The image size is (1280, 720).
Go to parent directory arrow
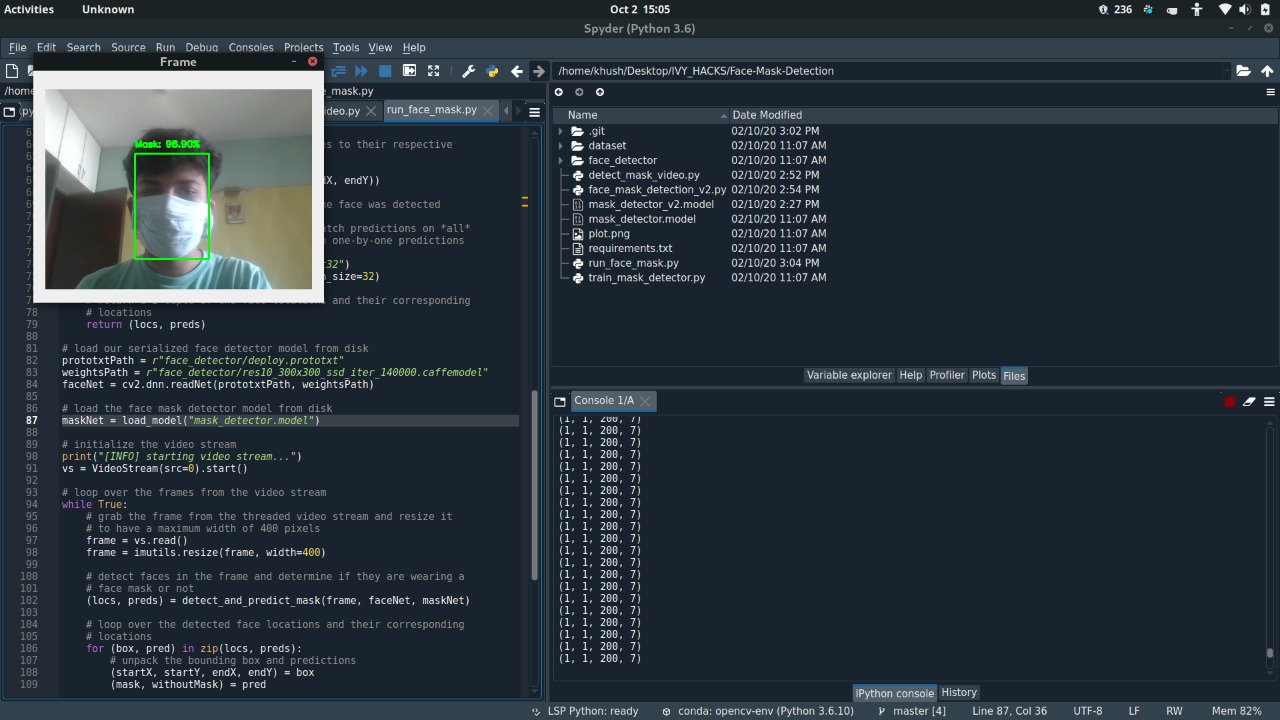1267,71
